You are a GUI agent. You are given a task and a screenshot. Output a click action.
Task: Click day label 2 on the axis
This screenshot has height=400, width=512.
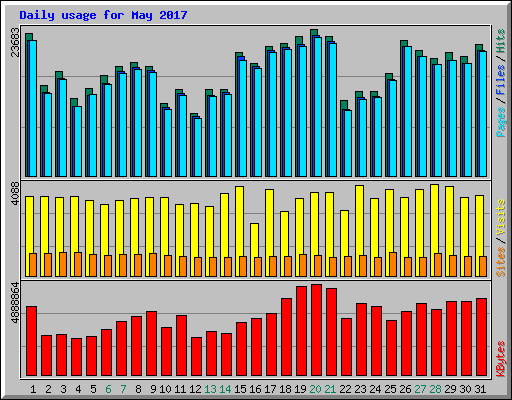48,389
